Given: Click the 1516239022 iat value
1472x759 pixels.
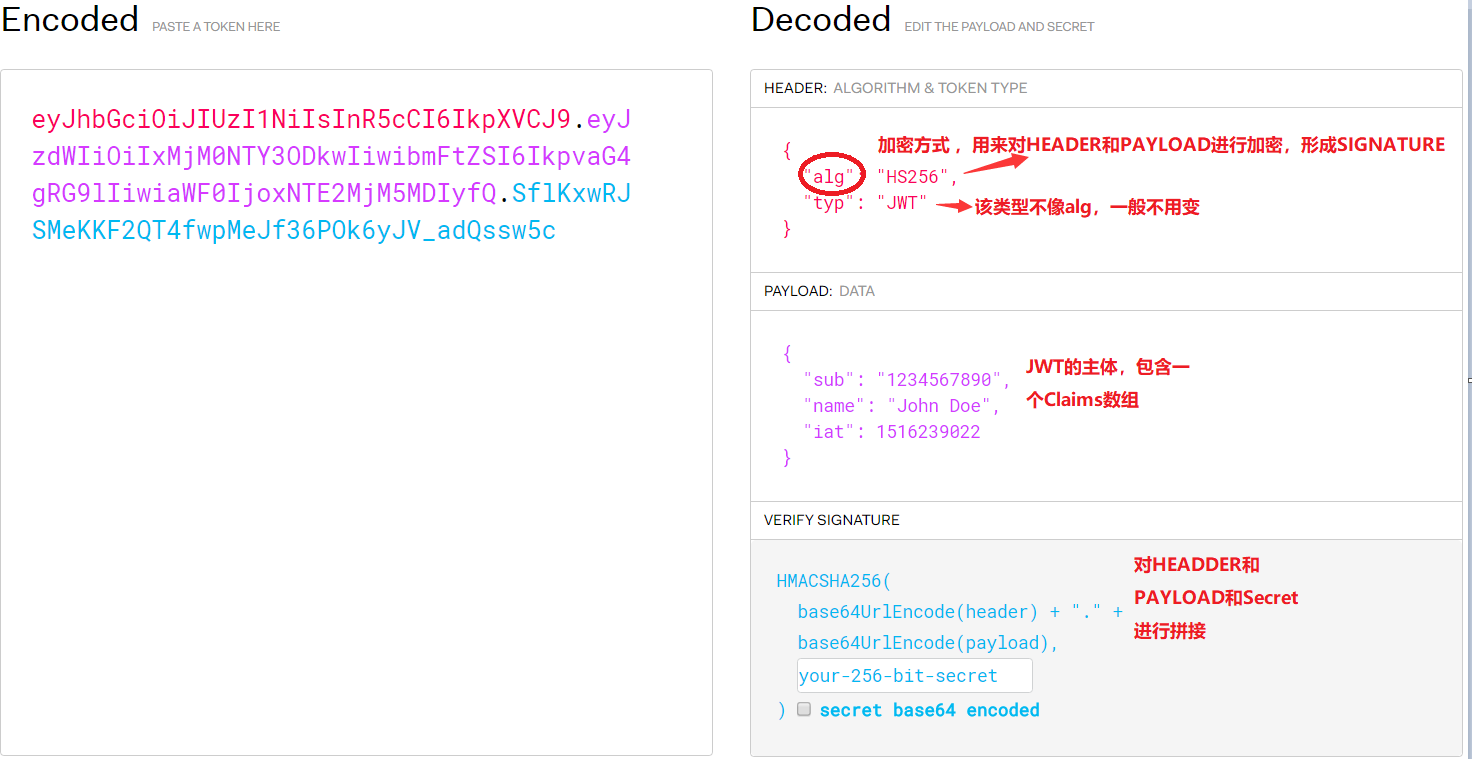Looking at the screenshot, I should coord(928,432).
